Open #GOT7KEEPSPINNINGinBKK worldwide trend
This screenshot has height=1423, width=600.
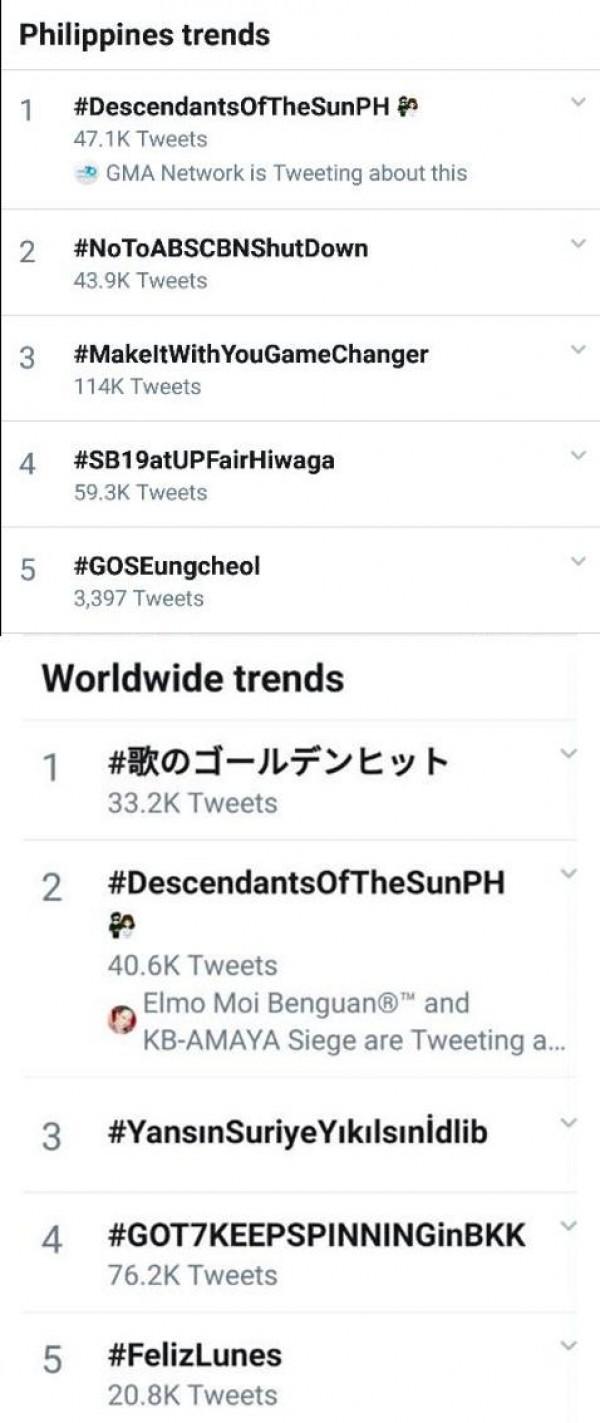[x=316, y=1236]
